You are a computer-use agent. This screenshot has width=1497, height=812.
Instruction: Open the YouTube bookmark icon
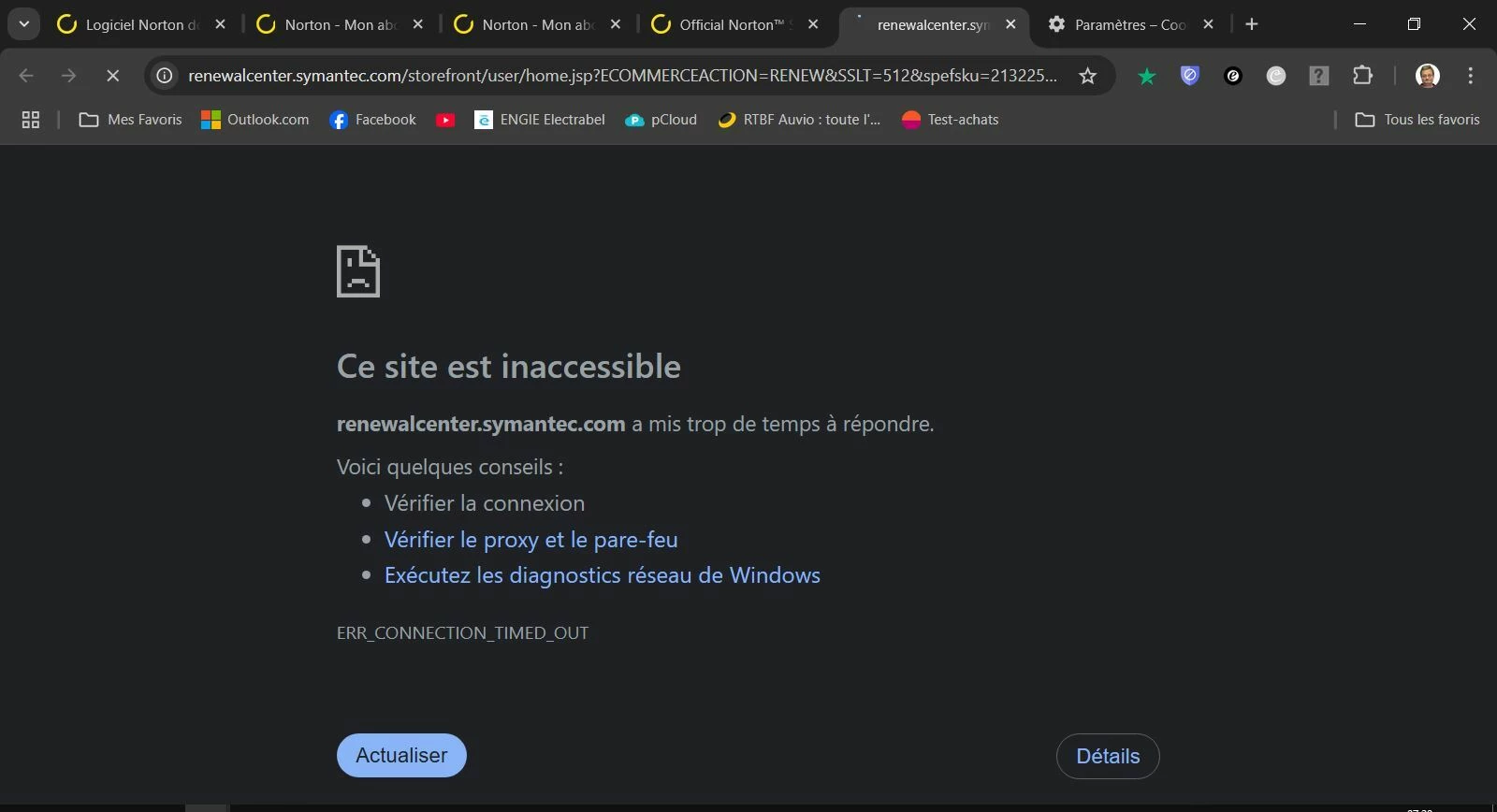[445, 120]
